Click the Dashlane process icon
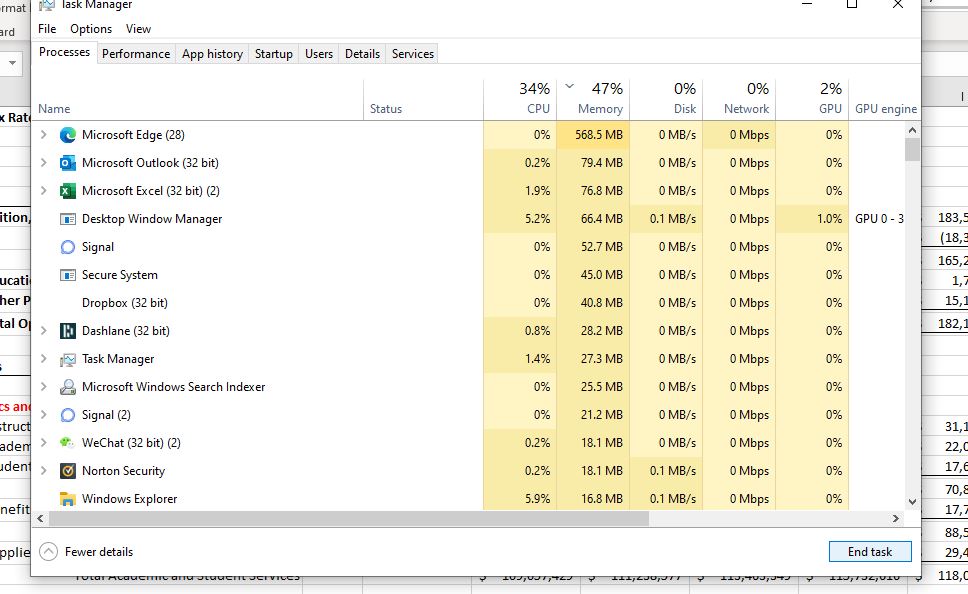 (x=68, y=331)
